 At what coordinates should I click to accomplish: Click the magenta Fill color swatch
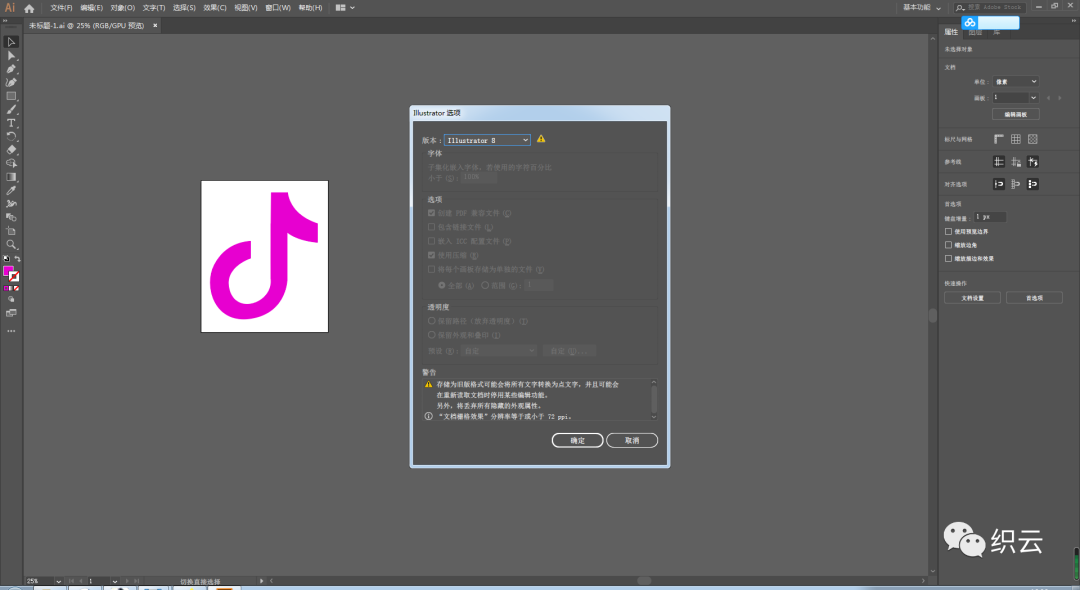(x=8, y=271)
